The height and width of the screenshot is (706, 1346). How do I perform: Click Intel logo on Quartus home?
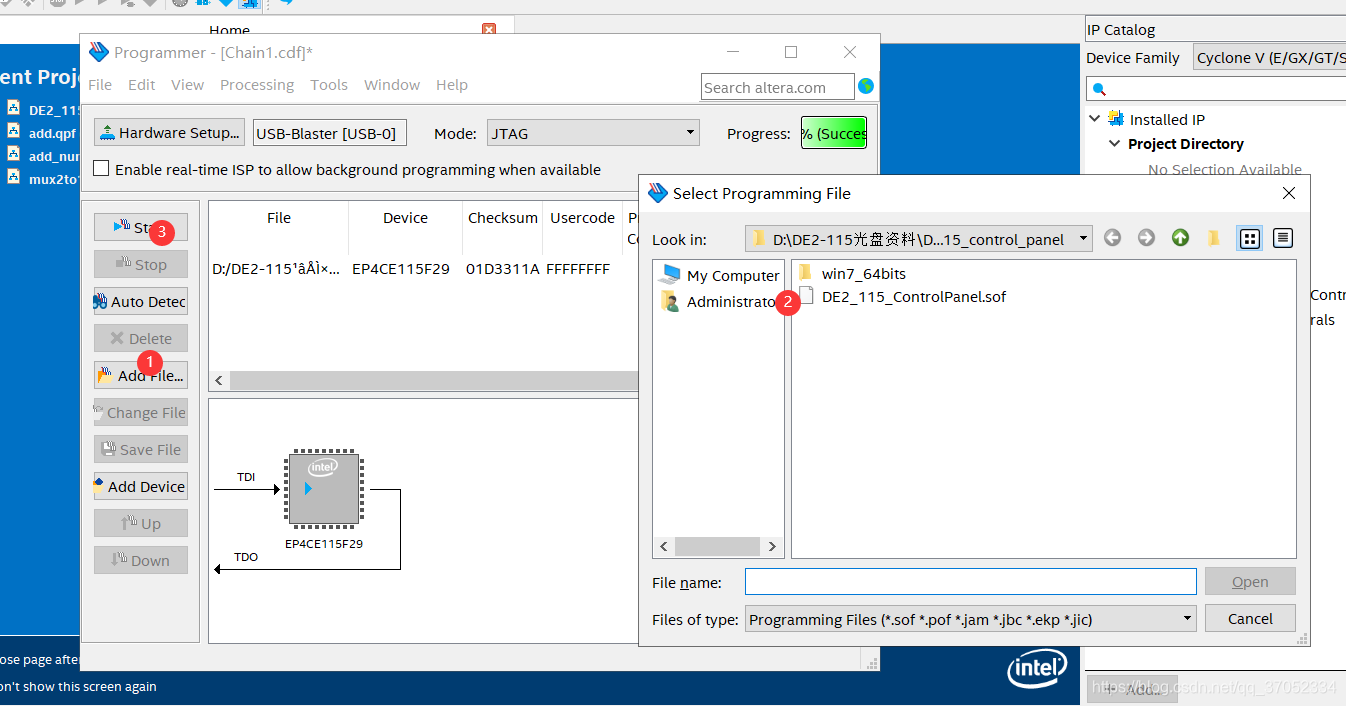click(1036, 667)
